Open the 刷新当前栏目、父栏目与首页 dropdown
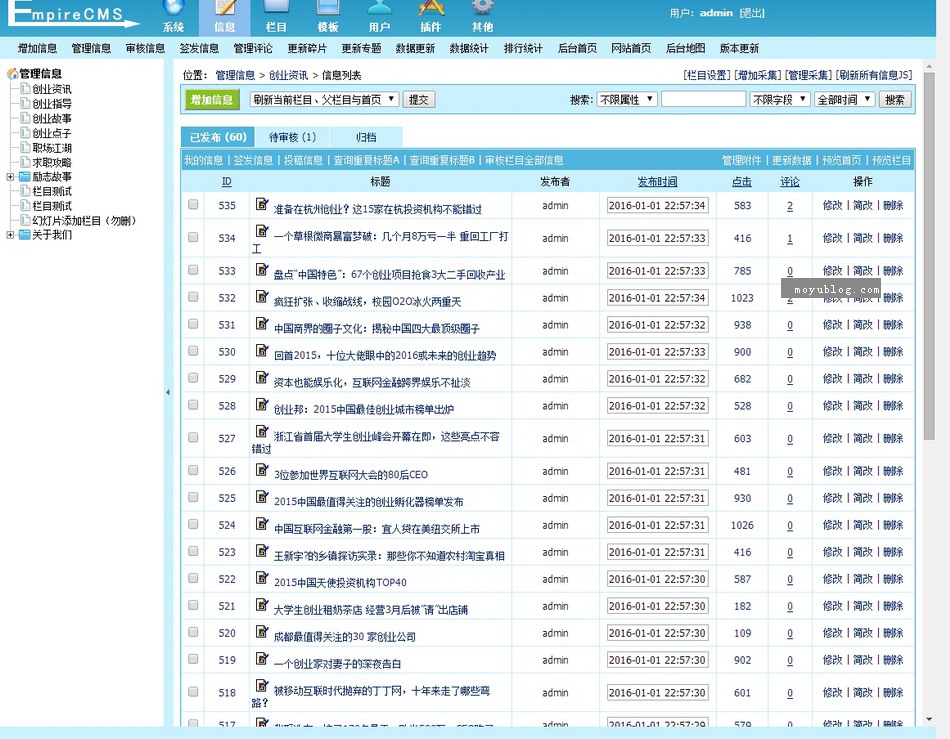Screen dimensions: 950x739 [x=324, y=99]
